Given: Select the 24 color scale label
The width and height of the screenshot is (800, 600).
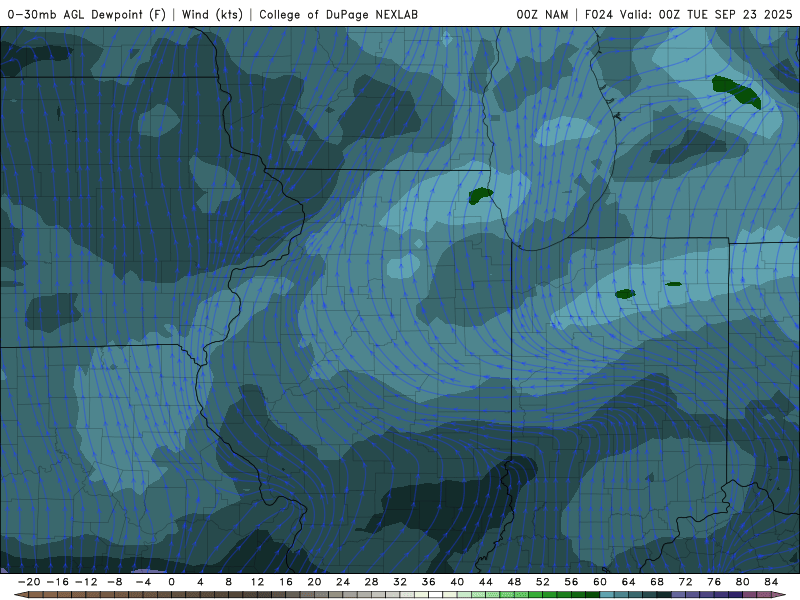Looking at the screenshot, I should 343,582.
